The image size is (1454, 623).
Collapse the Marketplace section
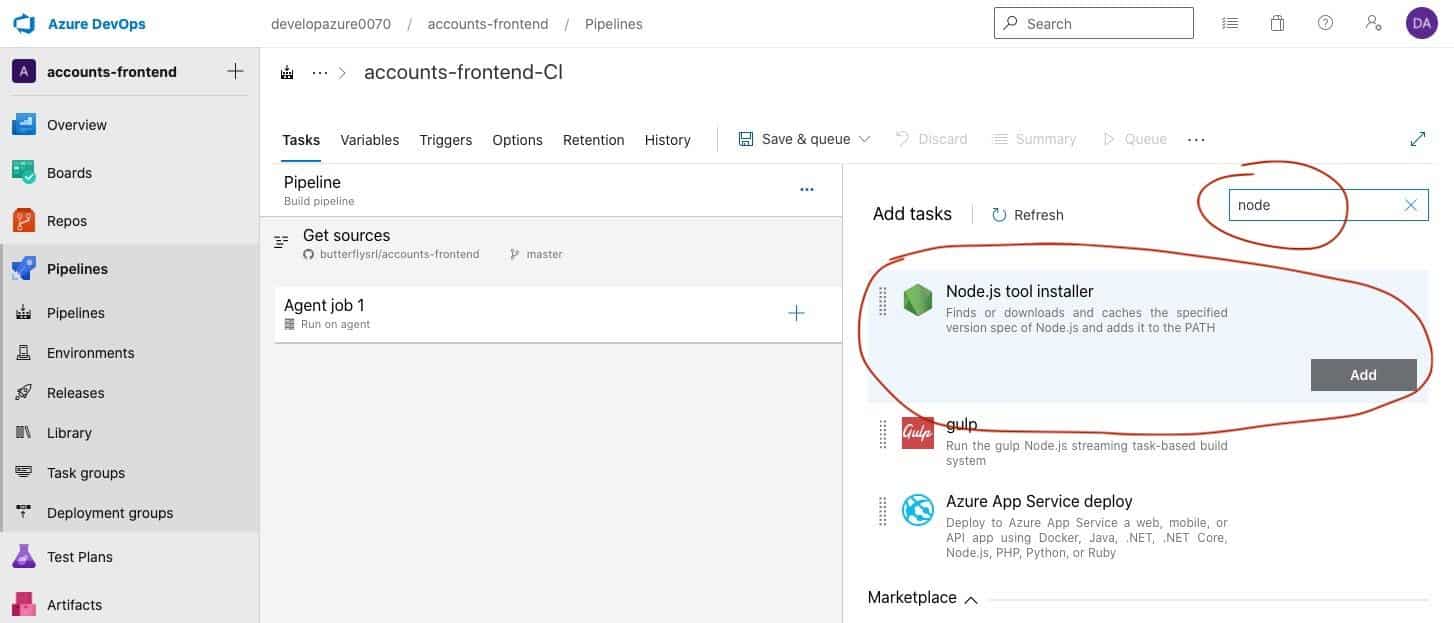pos(969,598)
